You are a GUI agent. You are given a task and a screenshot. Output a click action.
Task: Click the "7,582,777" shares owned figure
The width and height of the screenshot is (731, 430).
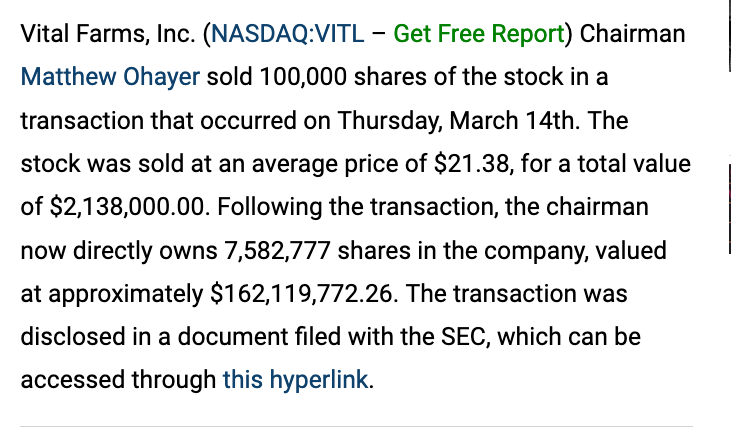(x=278, y=250)
